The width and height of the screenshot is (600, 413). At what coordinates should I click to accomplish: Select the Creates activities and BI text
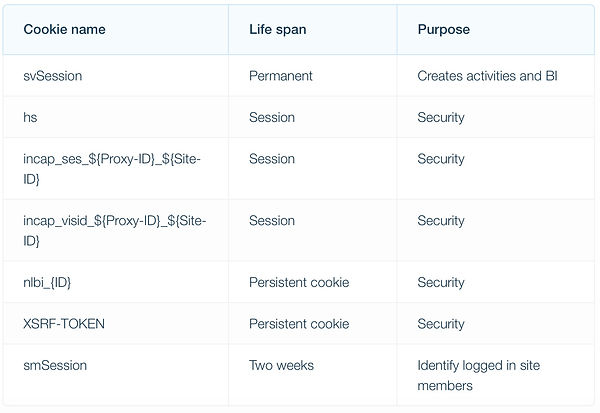click(x=487, y=76)
